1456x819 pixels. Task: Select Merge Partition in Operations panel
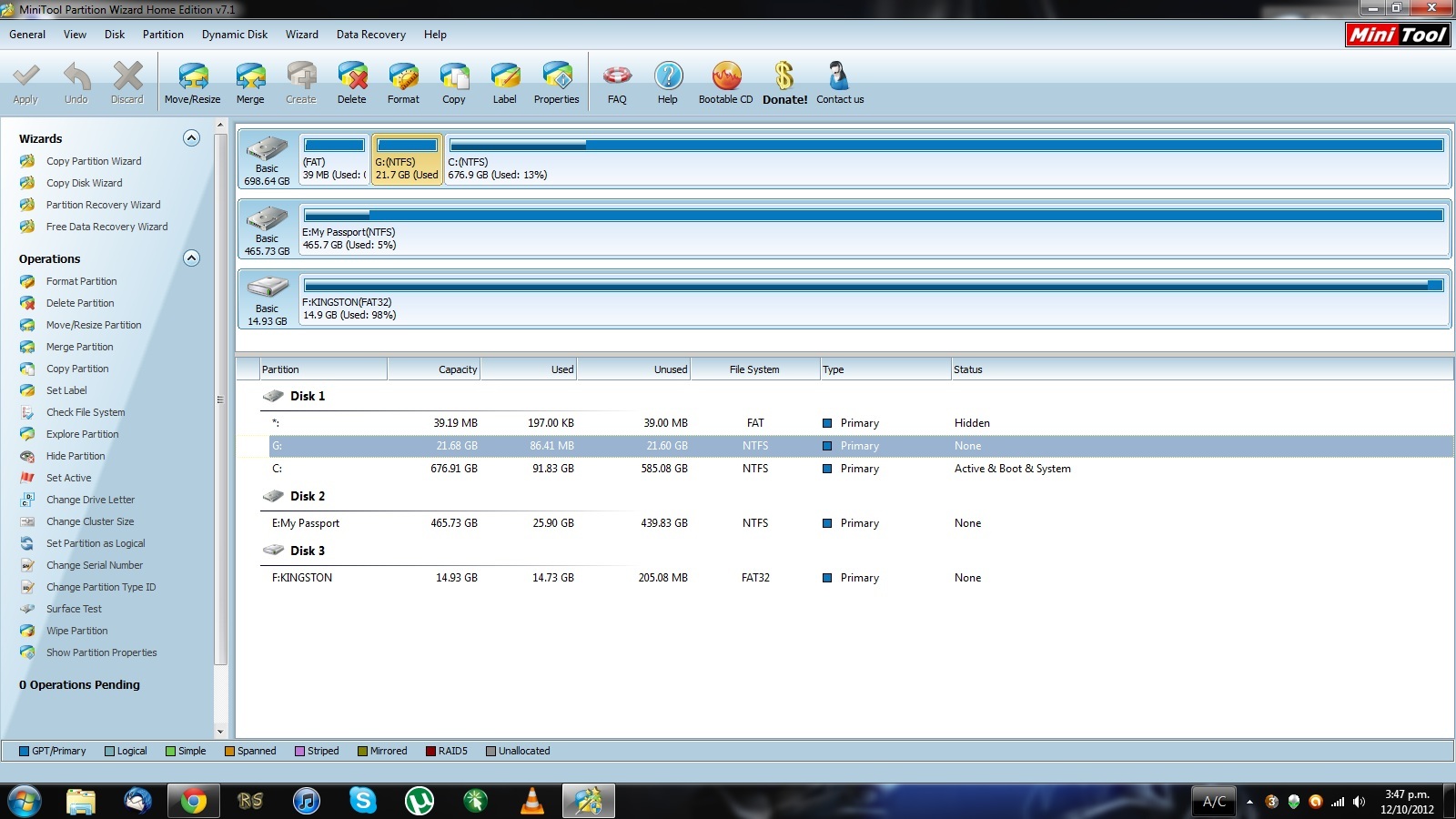tap(79, 347)
